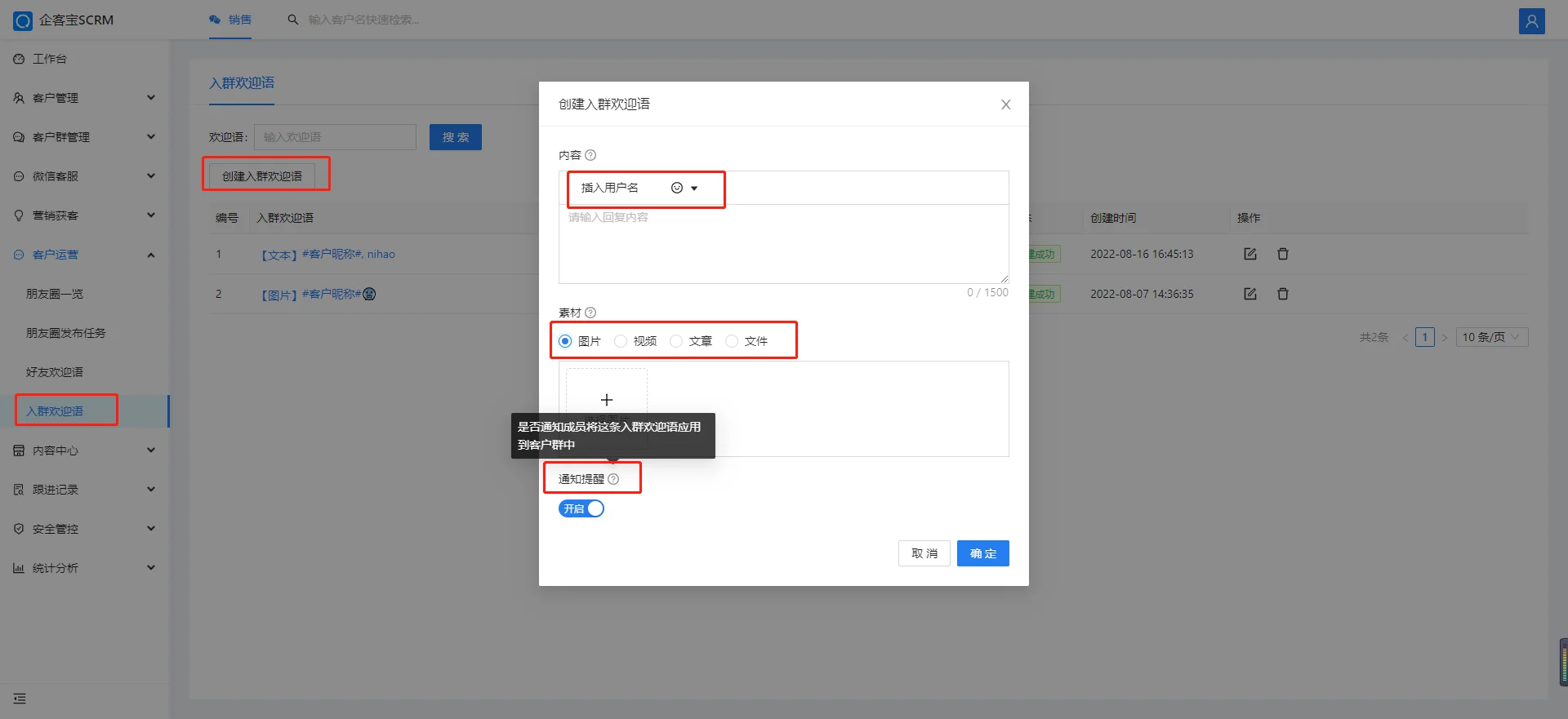Click the 确定 button

tap(983, 553)
